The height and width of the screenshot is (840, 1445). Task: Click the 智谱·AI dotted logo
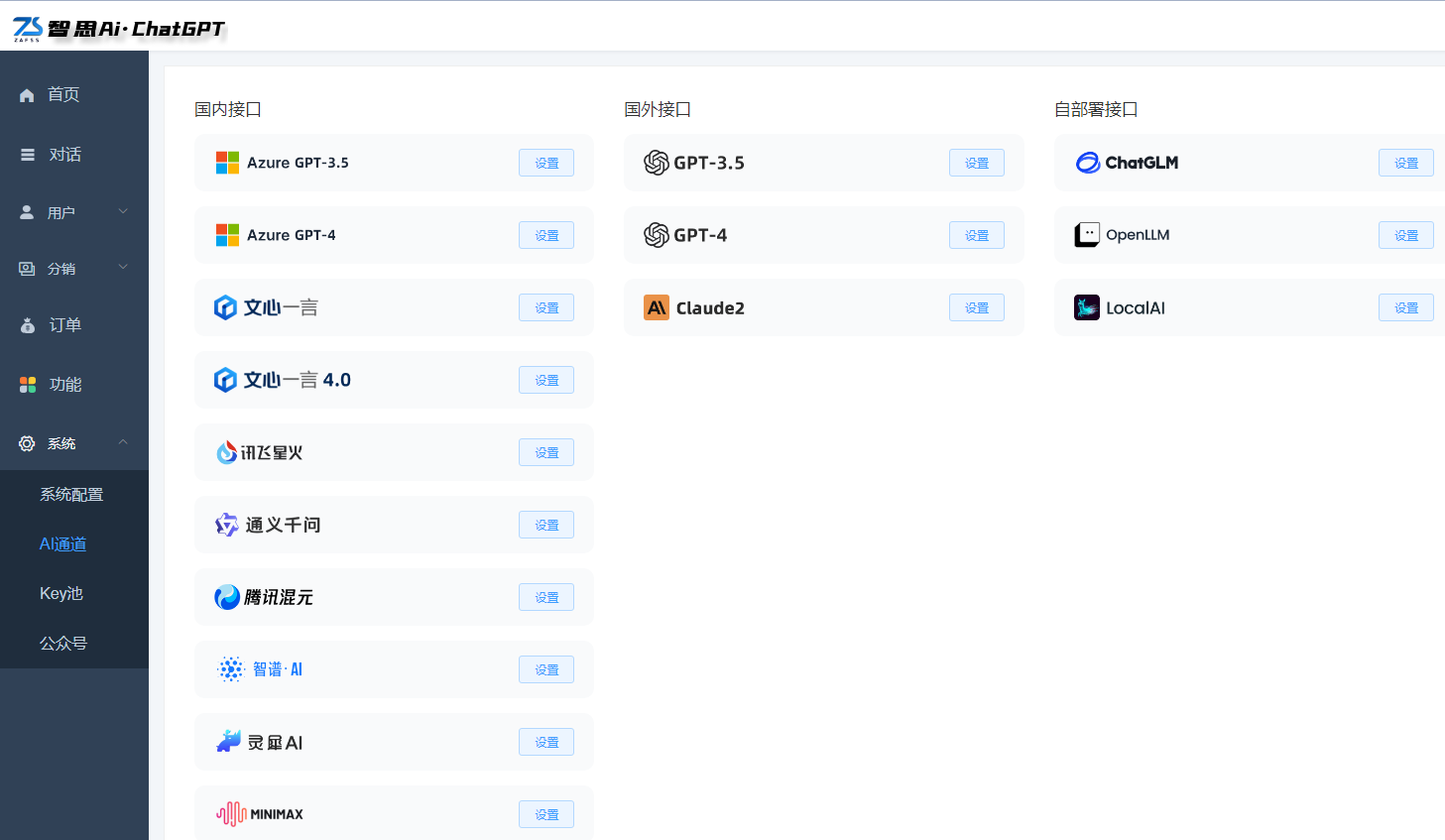(x=231, y=669)
